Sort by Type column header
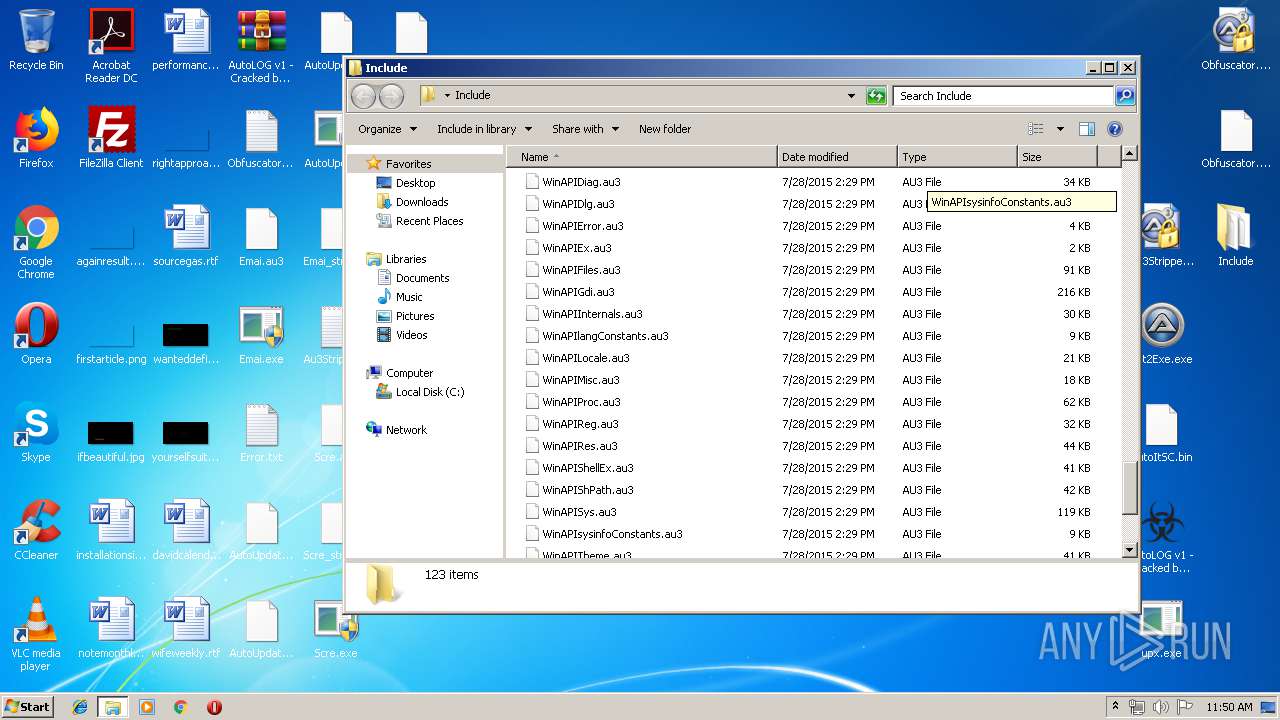Screen dimensions: 1280x720 tap(957, 157)
